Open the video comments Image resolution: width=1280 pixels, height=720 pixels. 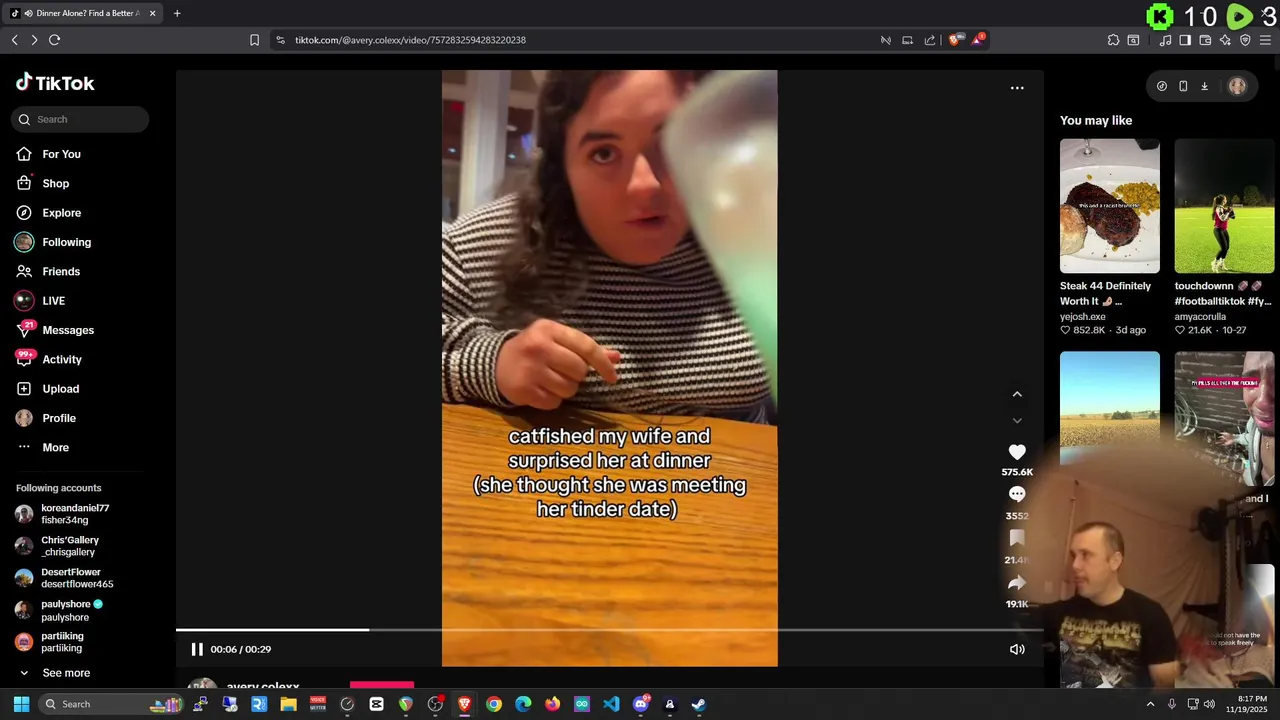[x=1017, y=494]
